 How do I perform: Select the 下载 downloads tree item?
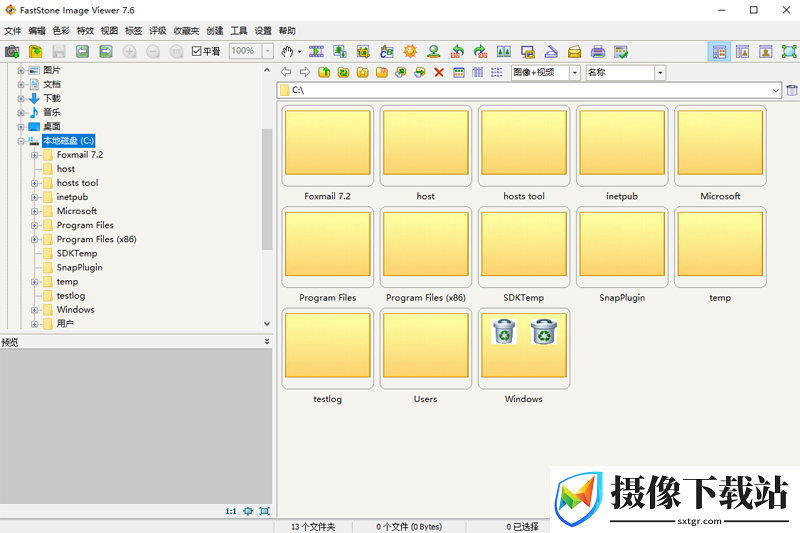(x=52, y=98)
